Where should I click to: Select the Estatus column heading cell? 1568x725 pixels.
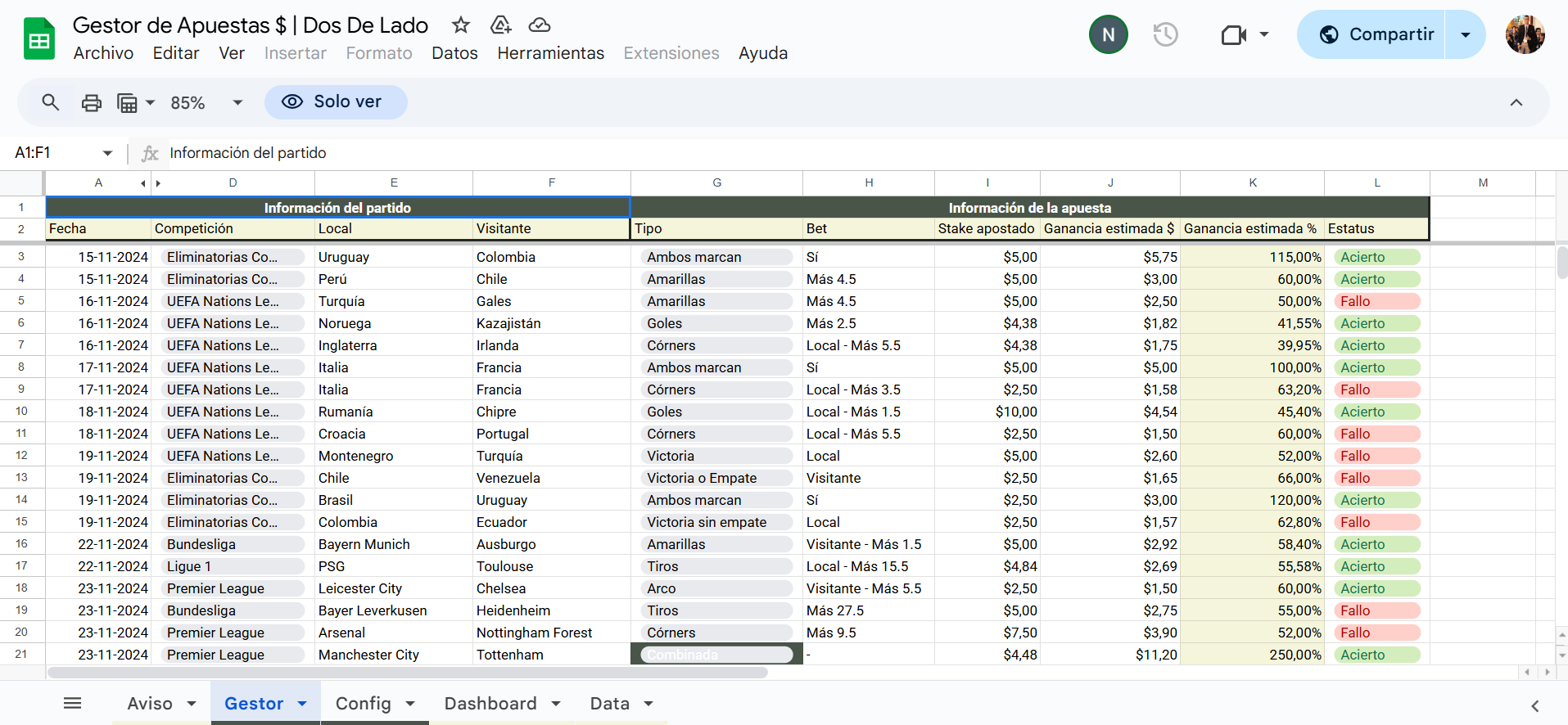[1377, 229]
